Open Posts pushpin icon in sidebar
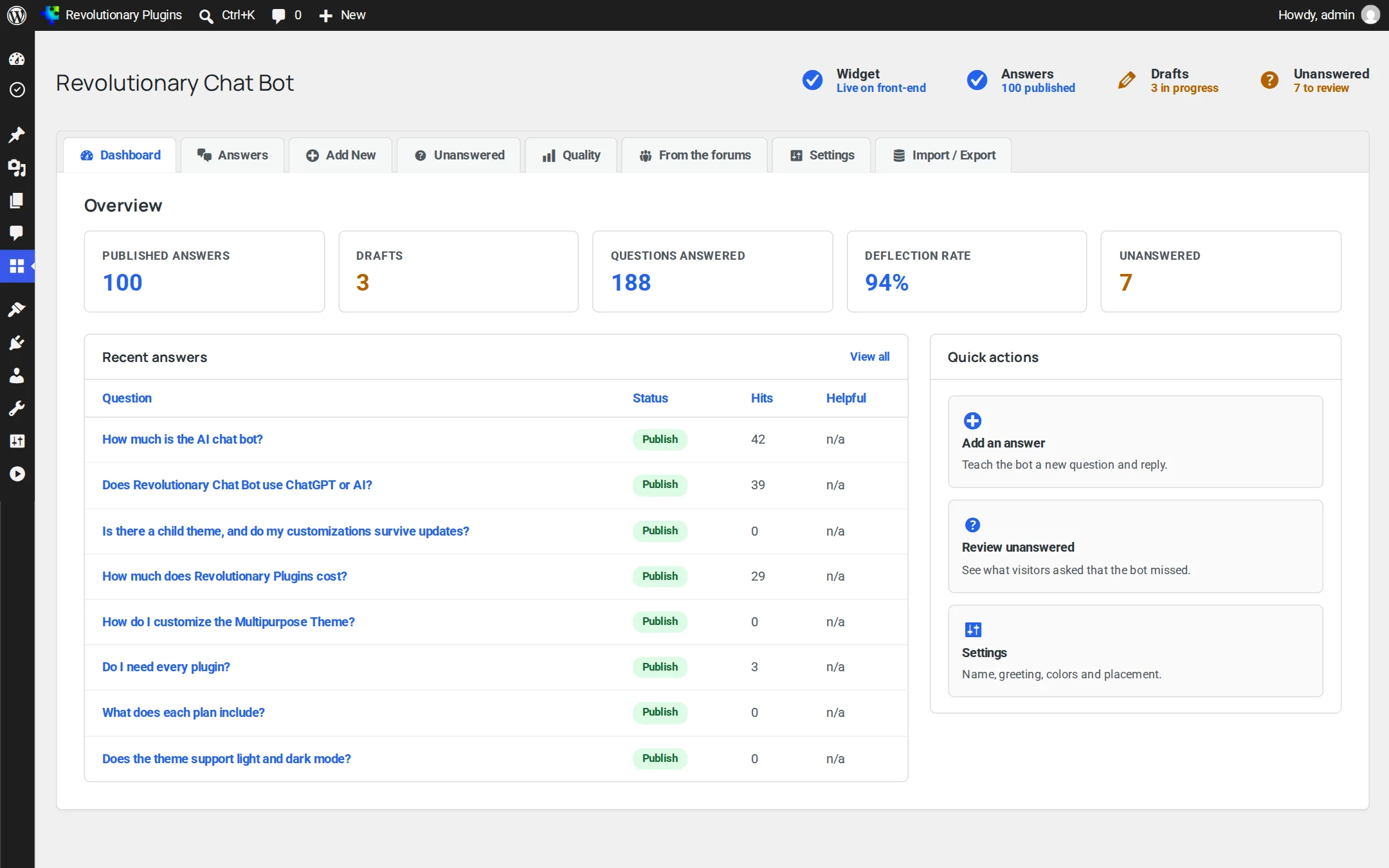The image size is (1389, 868). 17,134
